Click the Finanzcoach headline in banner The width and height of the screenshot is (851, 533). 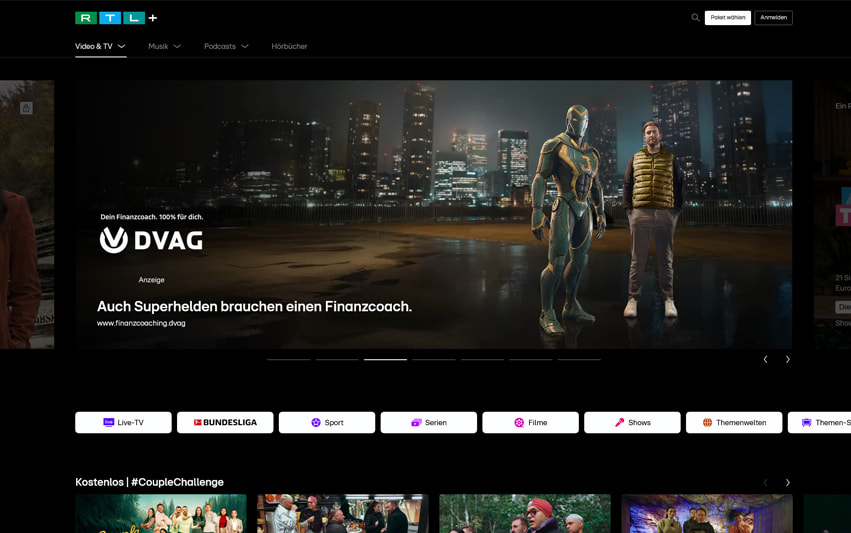point(254,307)
